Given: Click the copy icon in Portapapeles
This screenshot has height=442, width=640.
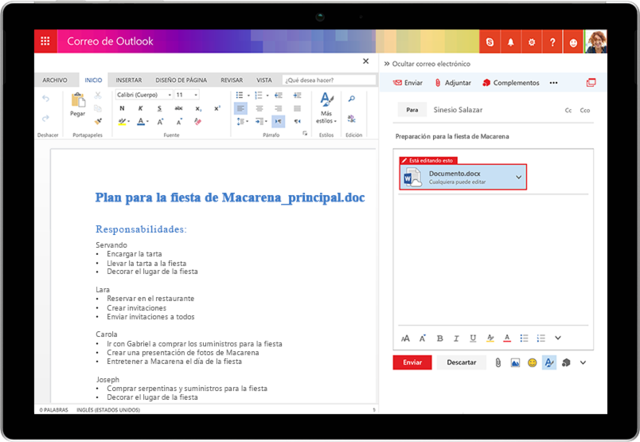Looking at the screenshot, I should 98,108.
